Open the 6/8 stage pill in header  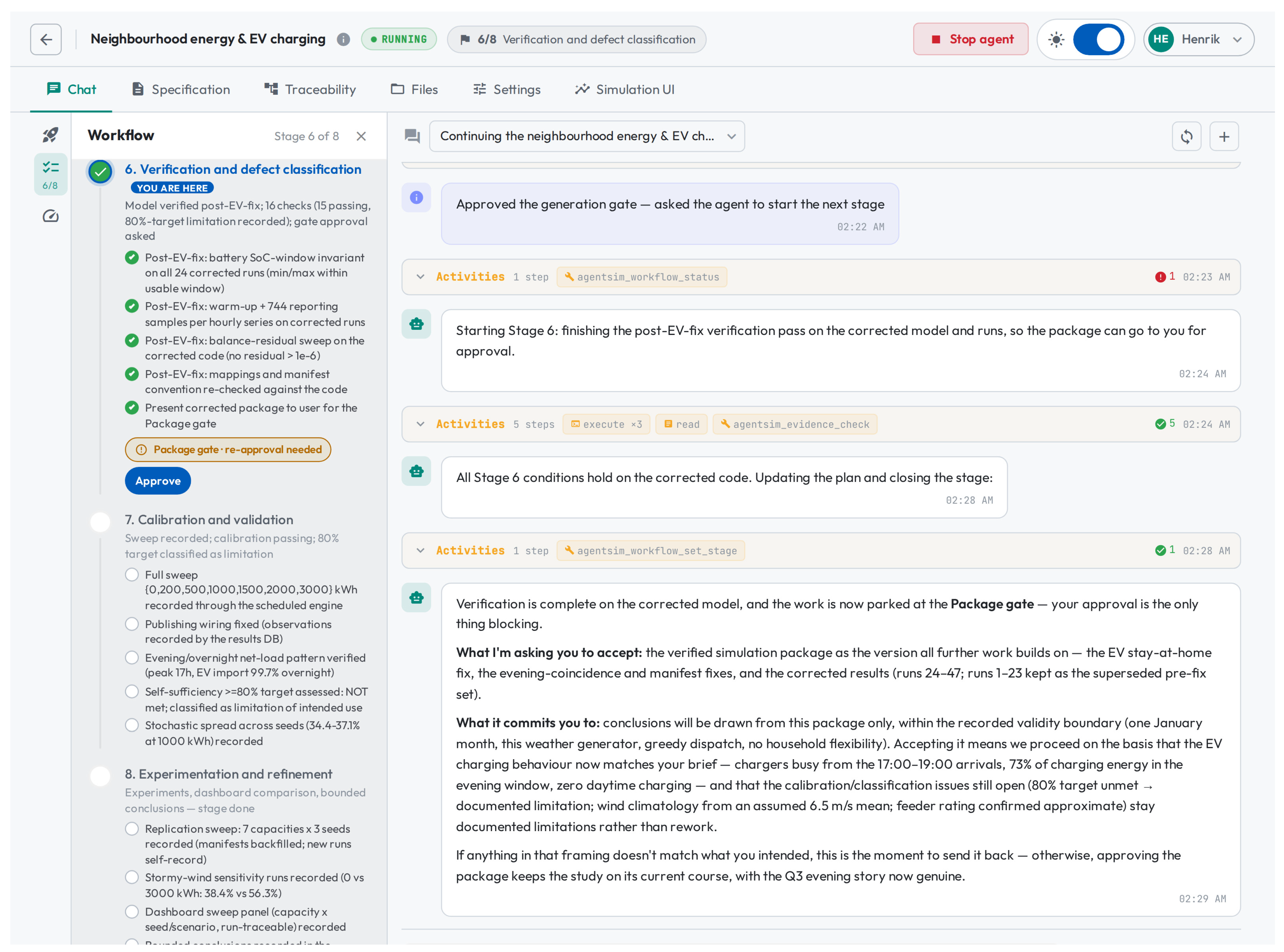(576, 39)
